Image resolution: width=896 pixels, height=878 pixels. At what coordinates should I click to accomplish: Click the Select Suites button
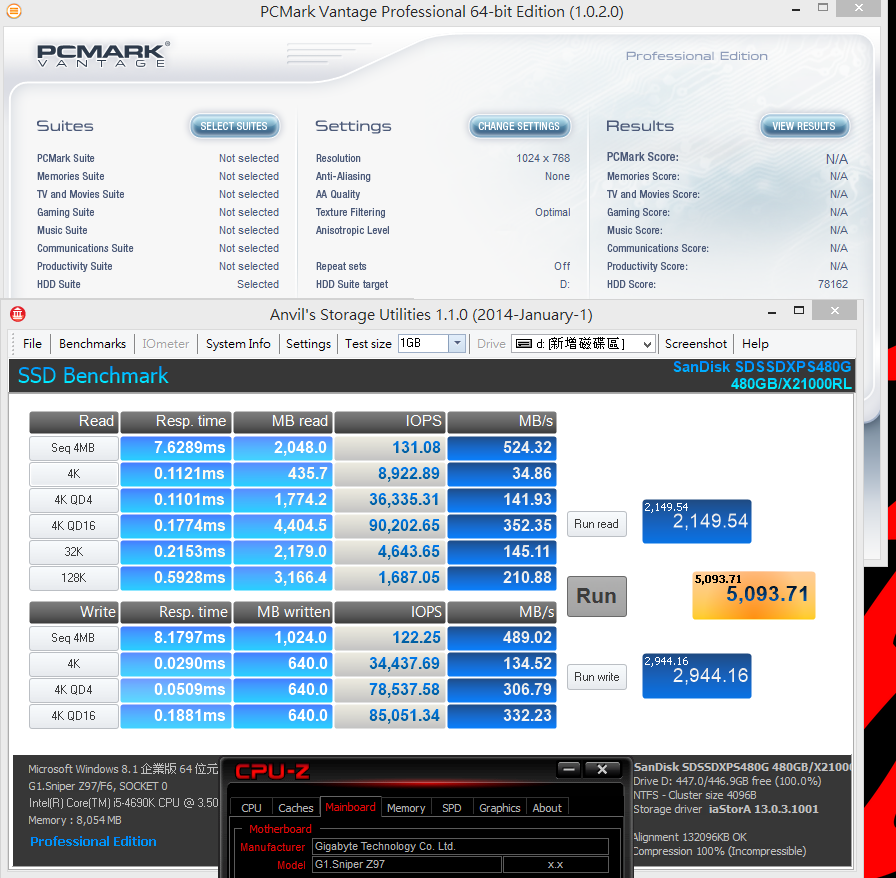point(234,126)
